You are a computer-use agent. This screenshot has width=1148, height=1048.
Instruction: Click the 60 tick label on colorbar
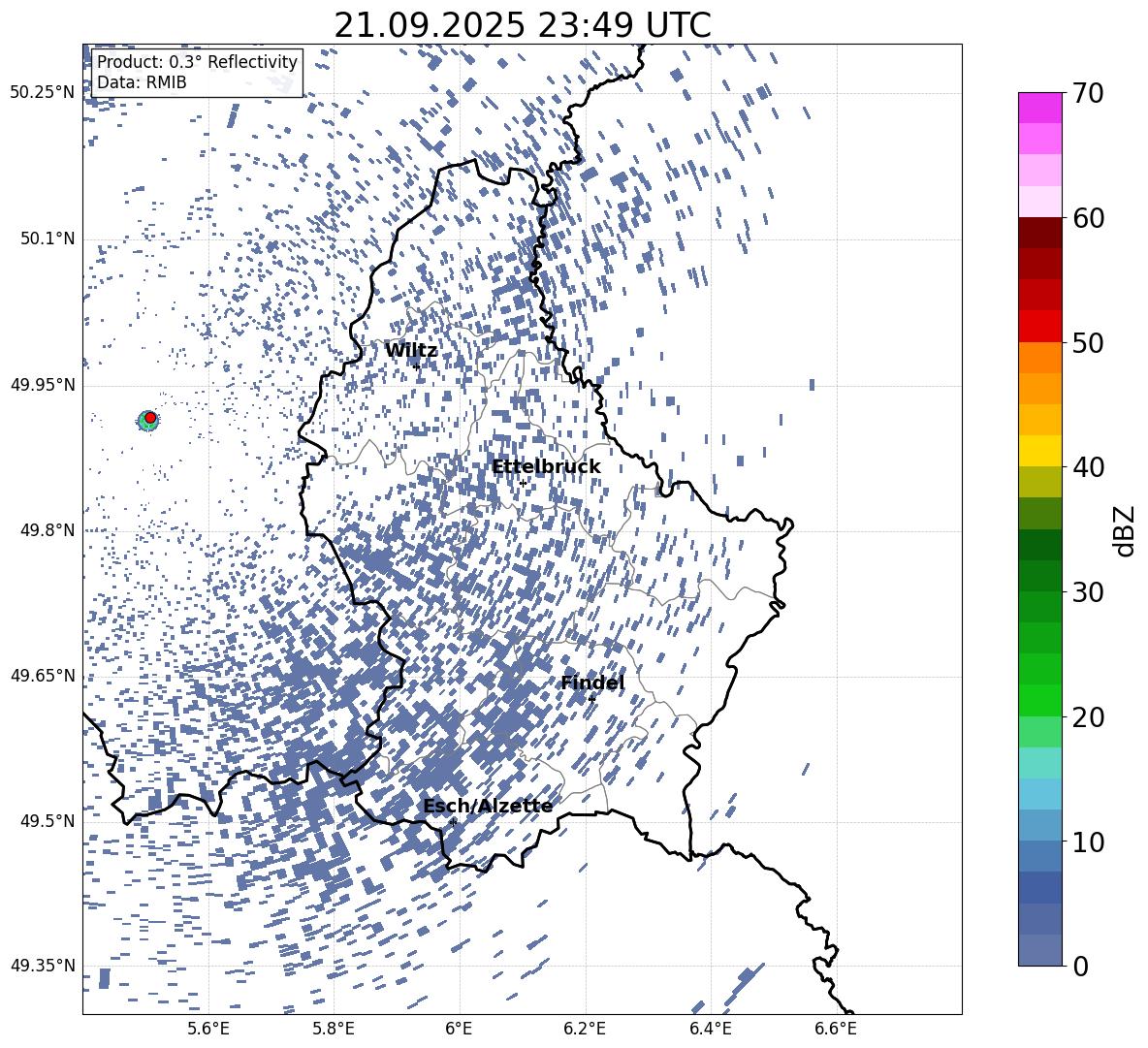(x=1088, y=218)
